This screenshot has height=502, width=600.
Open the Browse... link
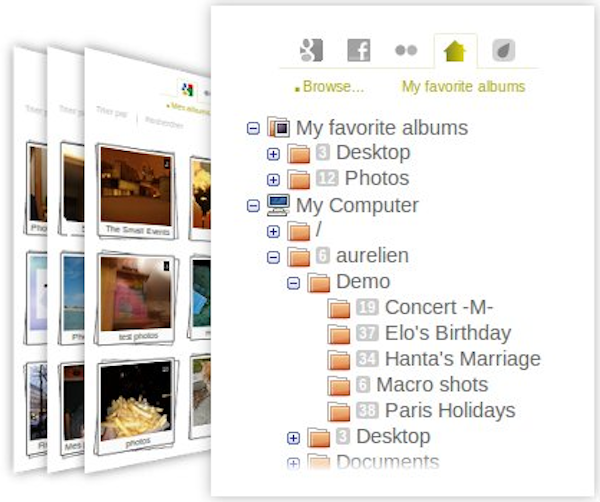[x=333, y=87]
